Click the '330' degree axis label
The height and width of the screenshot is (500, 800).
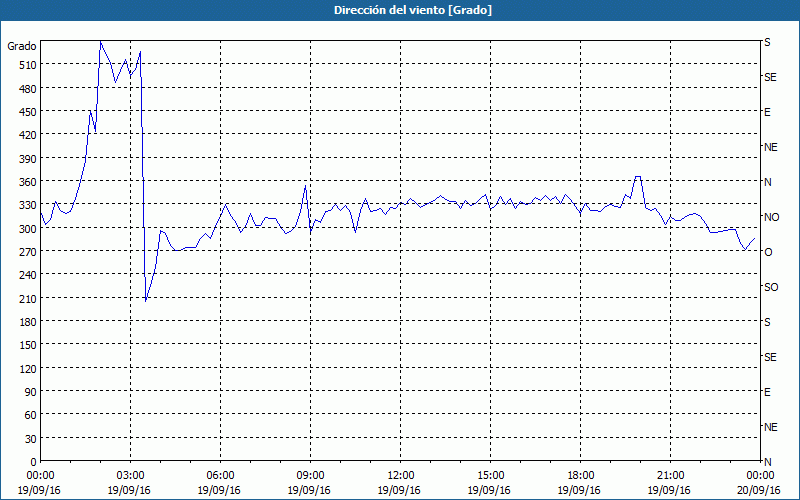pyautogui.click(x=29, y=205)
